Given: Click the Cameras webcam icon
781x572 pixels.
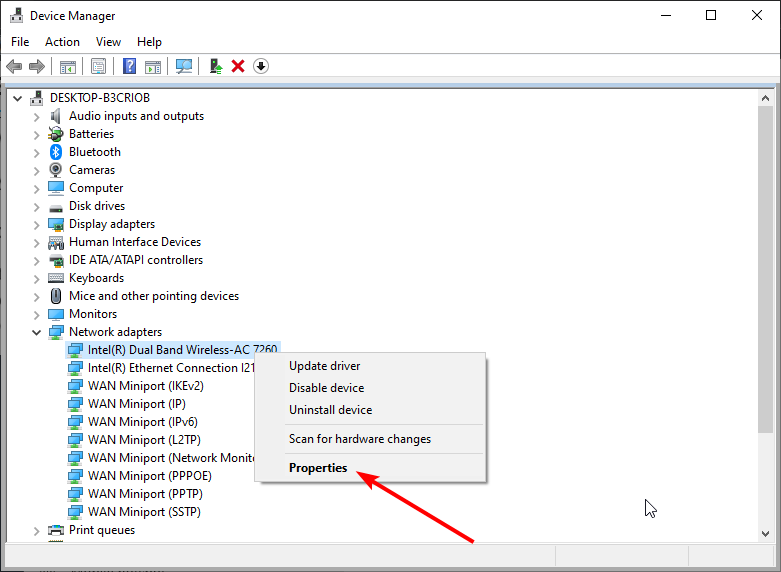Looking at the screenshot, I should tap(56, 170).
